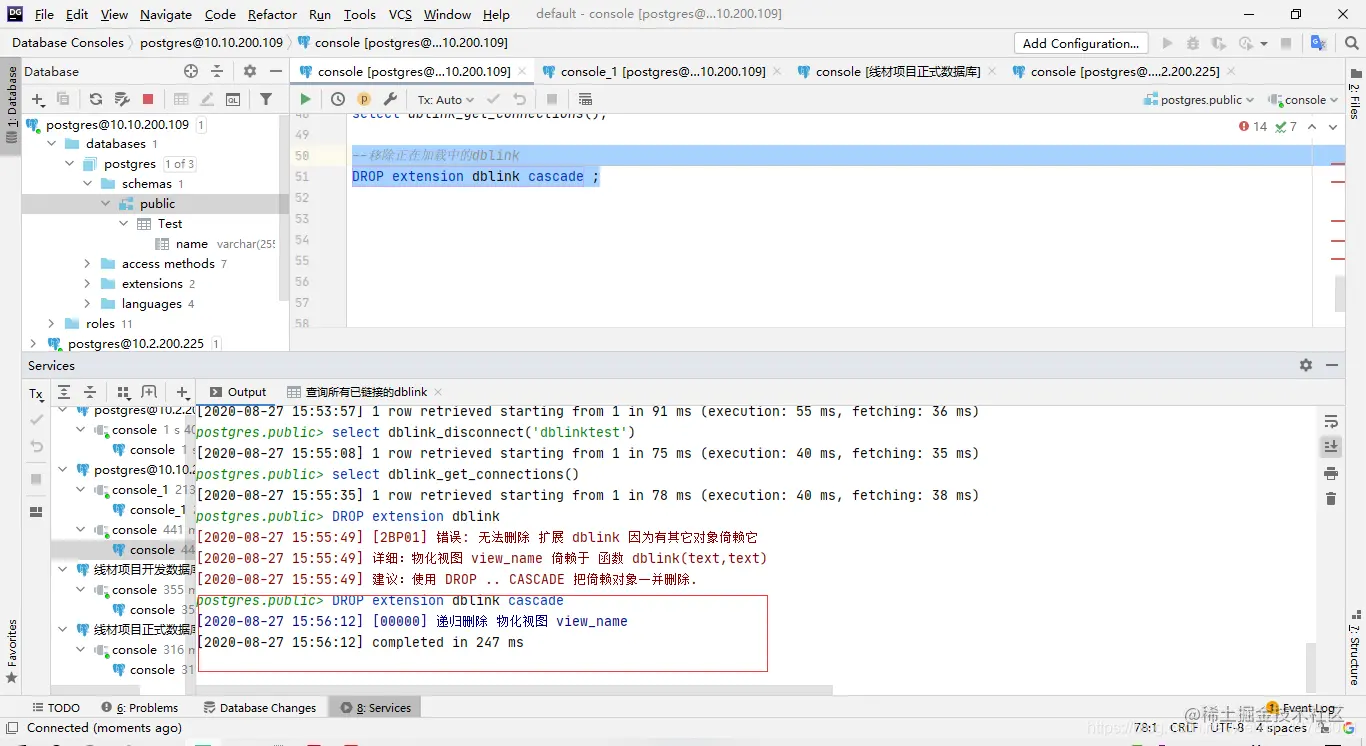Screen dimensions: 1366x746
Task: Close the console [postgres@...10.200.109] editor tab
Action: coord(523,71)
